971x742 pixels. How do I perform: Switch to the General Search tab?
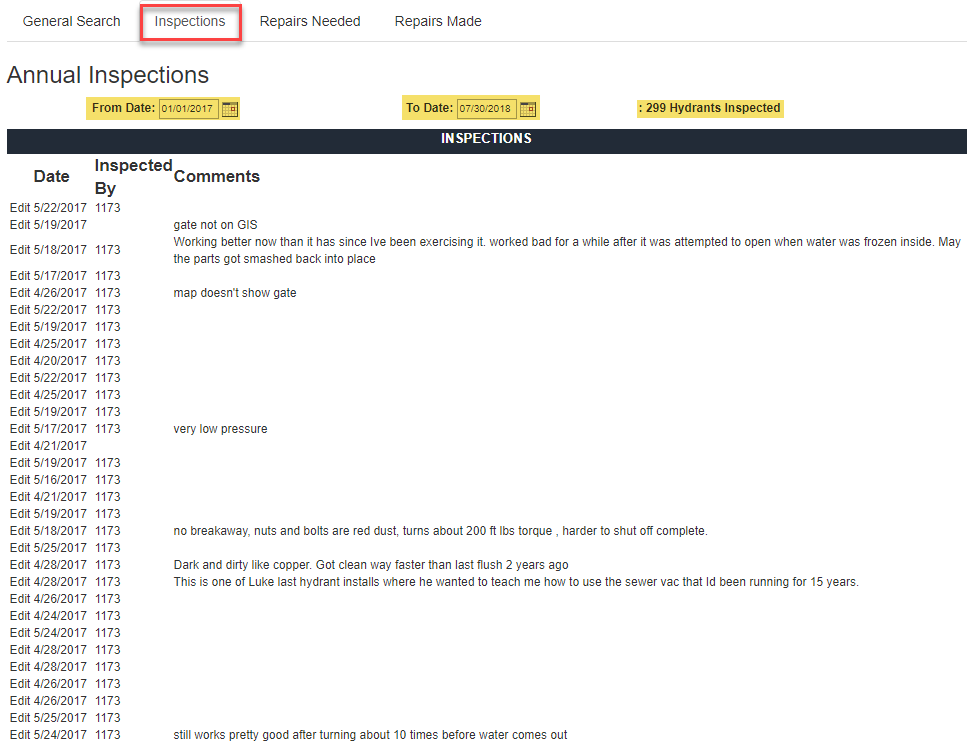point(71,21)
